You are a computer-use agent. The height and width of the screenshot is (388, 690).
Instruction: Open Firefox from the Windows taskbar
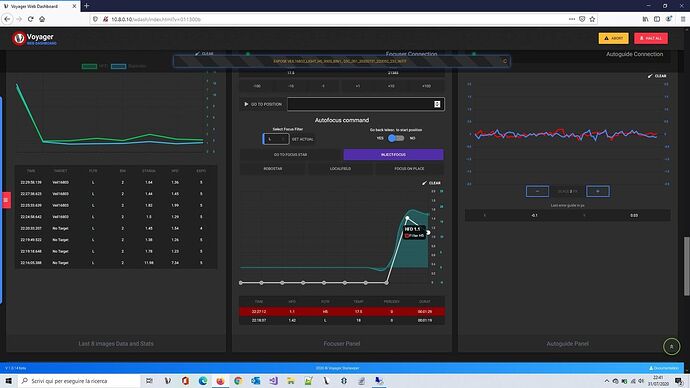click(x=220, y=381)
